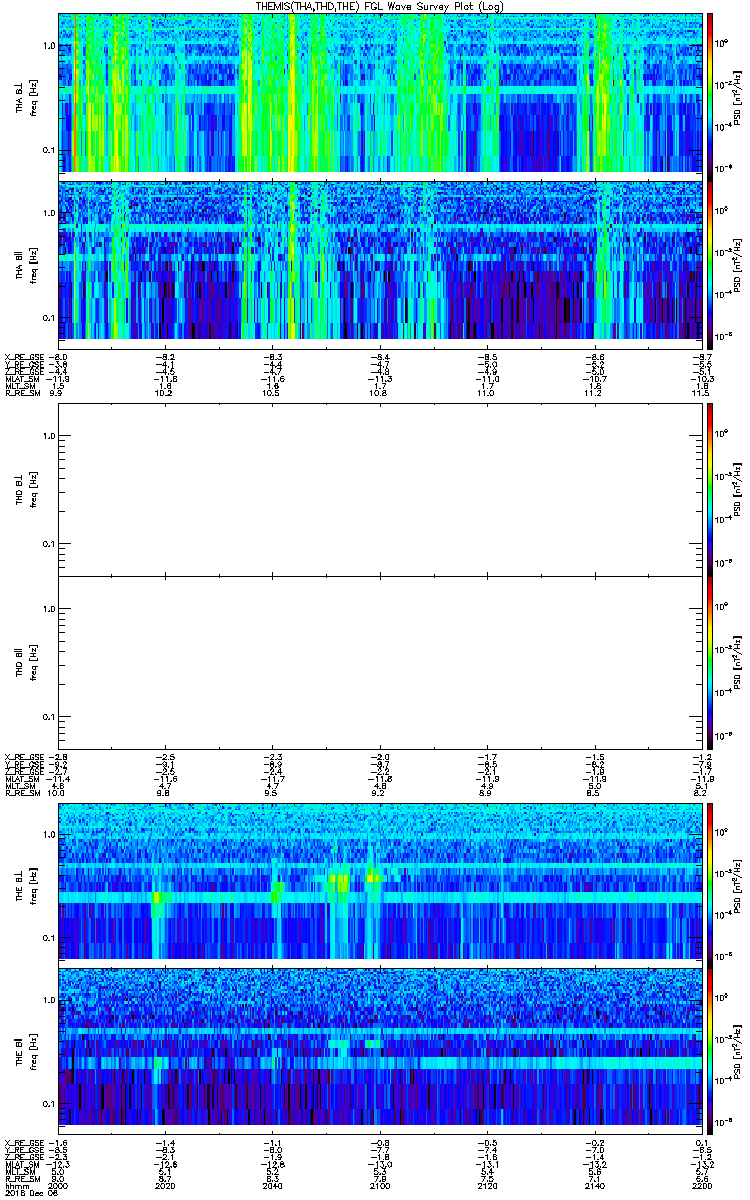750x1200 pixels.
Task: Click the plot title "THEMIS(THA,THD,THE) FGL Wave Survey Plot (Log)"
Action: point(381,6)
